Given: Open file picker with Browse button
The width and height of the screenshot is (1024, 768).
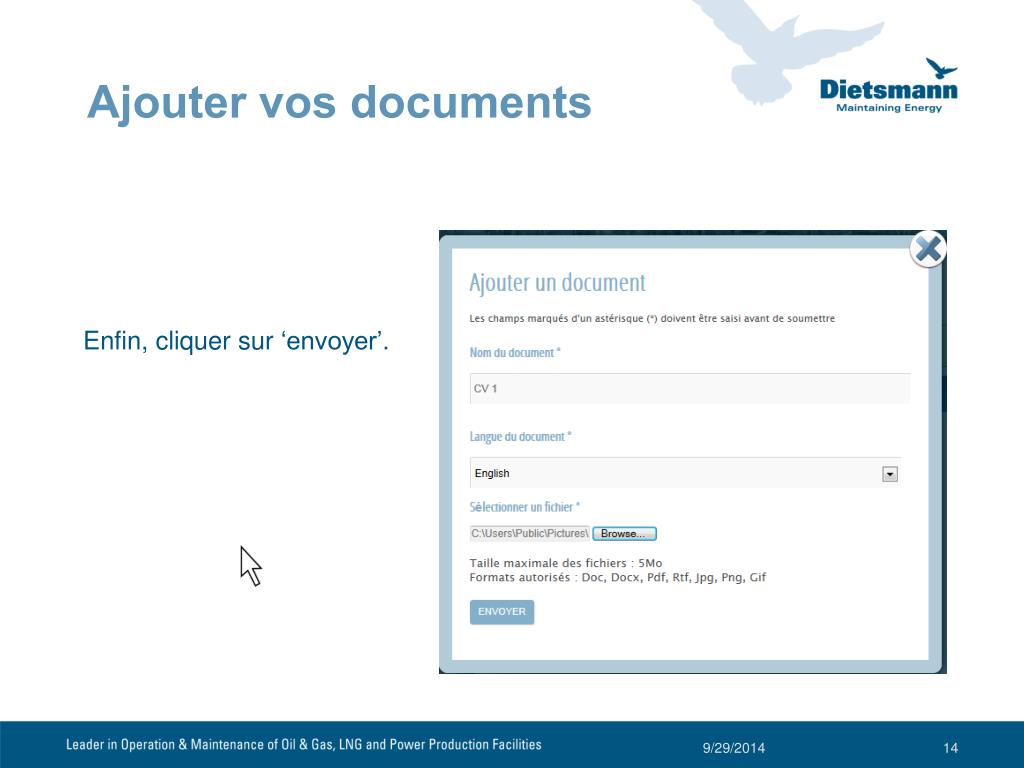Looking at the screenshot, I should (x=624, y=534).
